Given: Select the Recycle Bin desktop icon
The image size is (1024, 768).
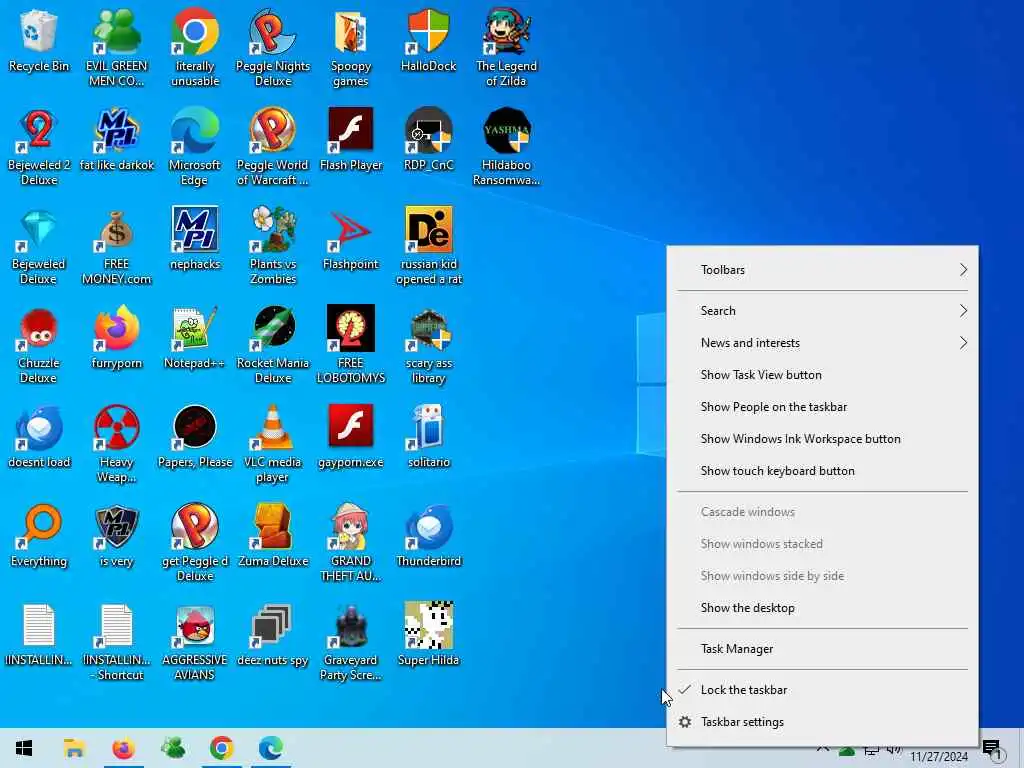Looking at the screenshot, I should pyautogui.click(x=39, y=41).
